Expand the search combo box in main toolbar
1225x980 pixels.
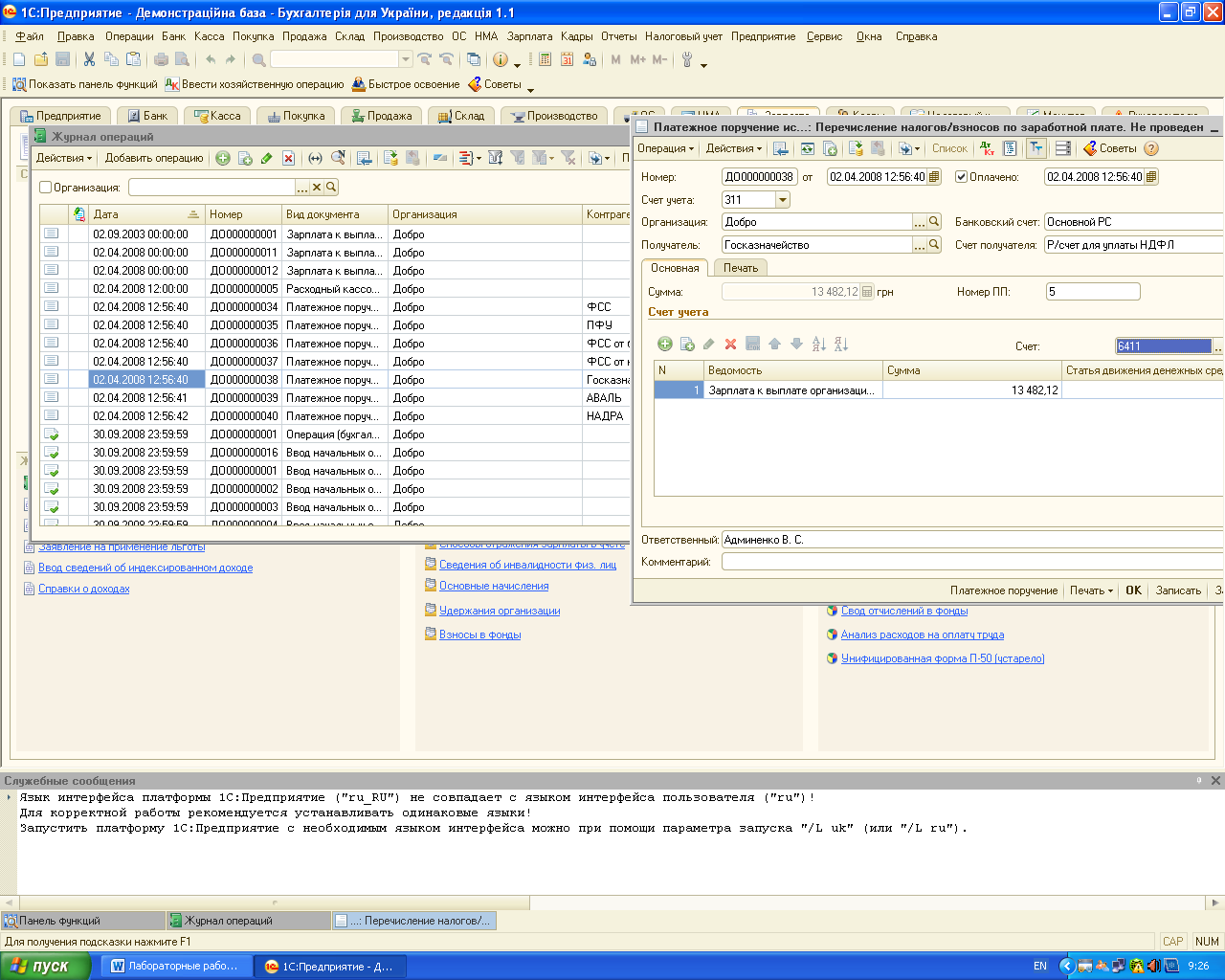pos(406,59)
